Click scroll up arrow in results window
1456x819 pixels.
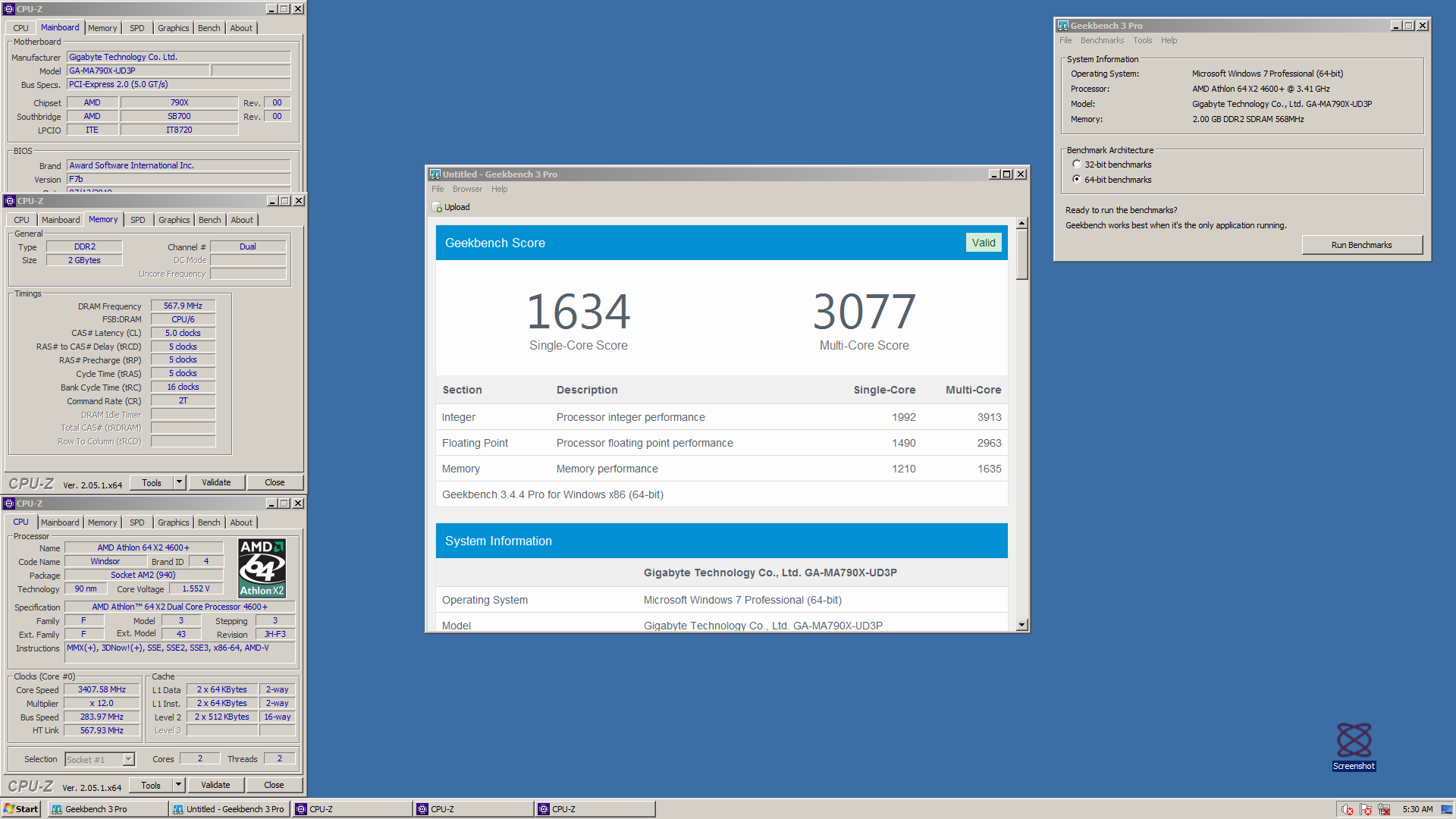point(1021,223)
